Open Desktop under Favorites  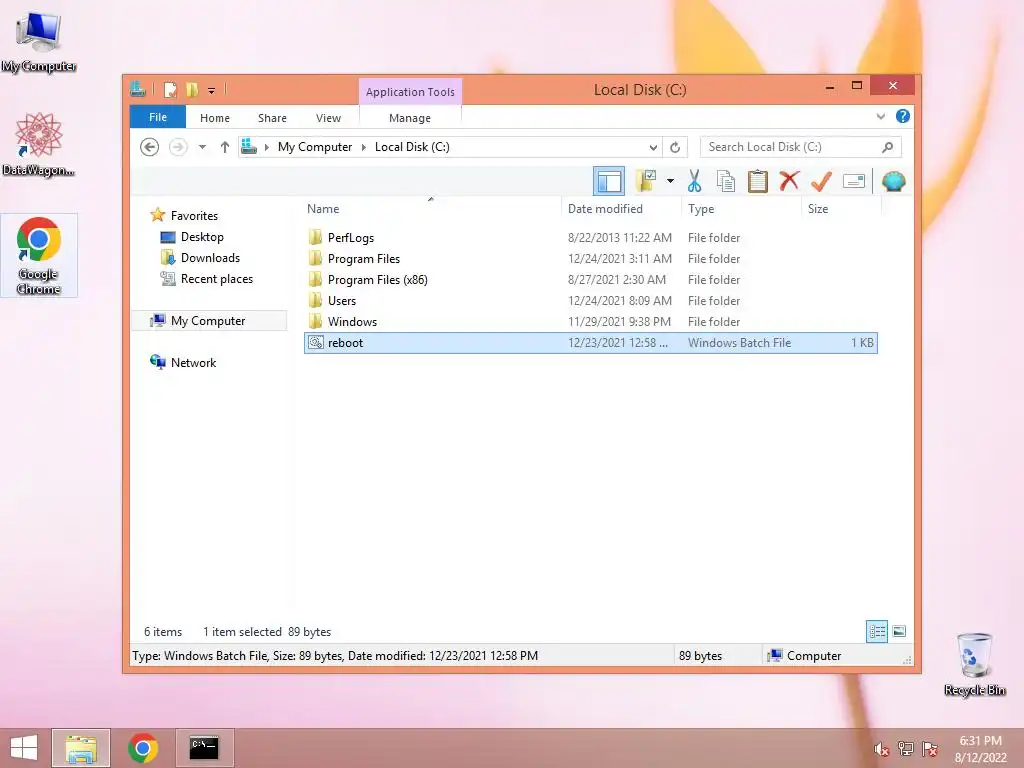pyautogui.click(x=202, y=237)
